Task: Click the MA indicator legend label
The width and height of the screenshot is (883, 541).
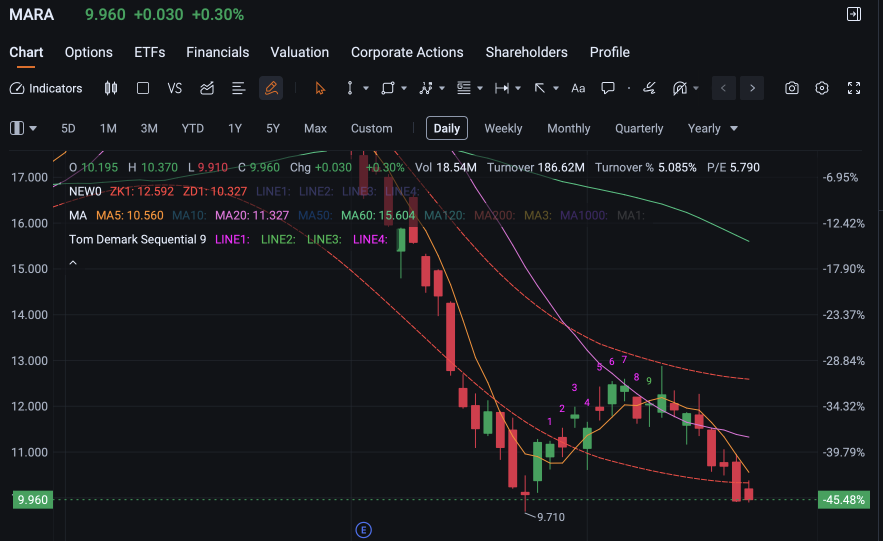Action: point(78,216)
